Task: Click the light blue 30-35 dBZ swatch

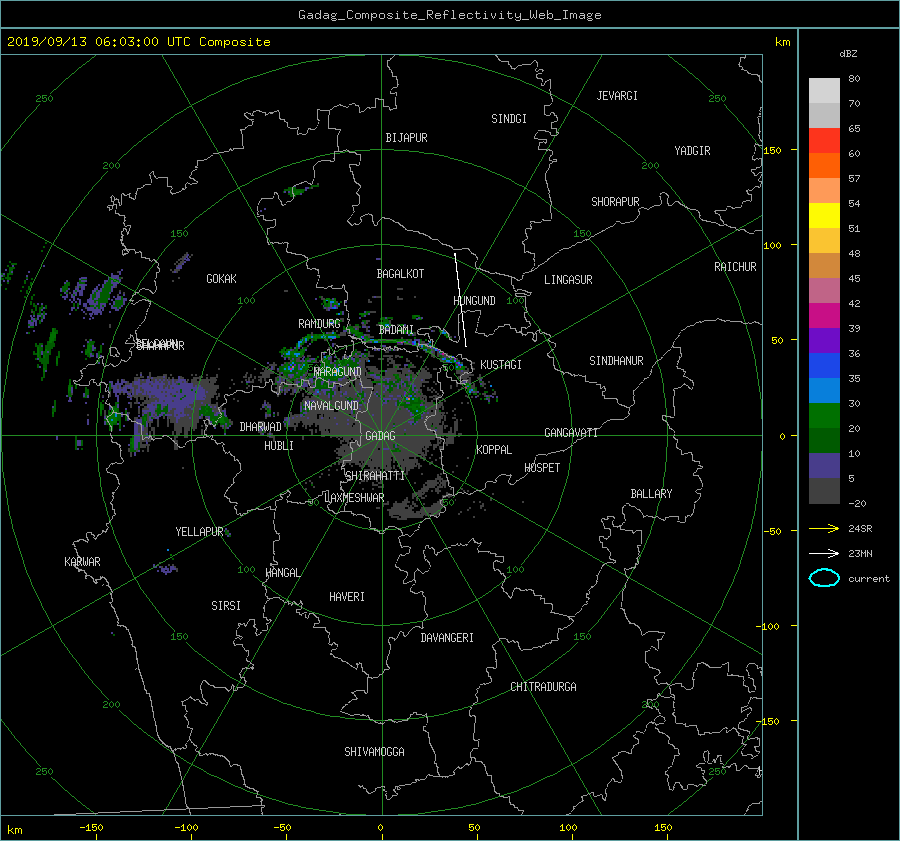Action: [x=824, y=390]
